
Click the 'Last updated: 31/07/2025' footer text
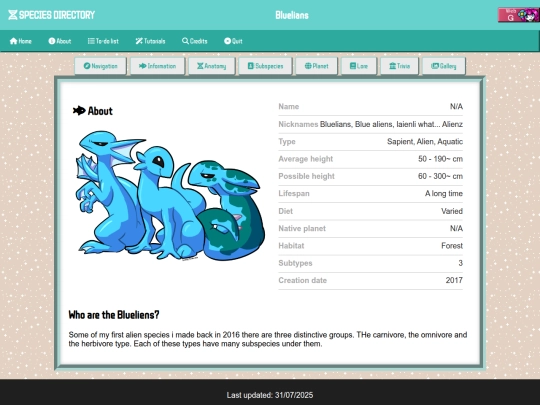(x=270, y=395)
